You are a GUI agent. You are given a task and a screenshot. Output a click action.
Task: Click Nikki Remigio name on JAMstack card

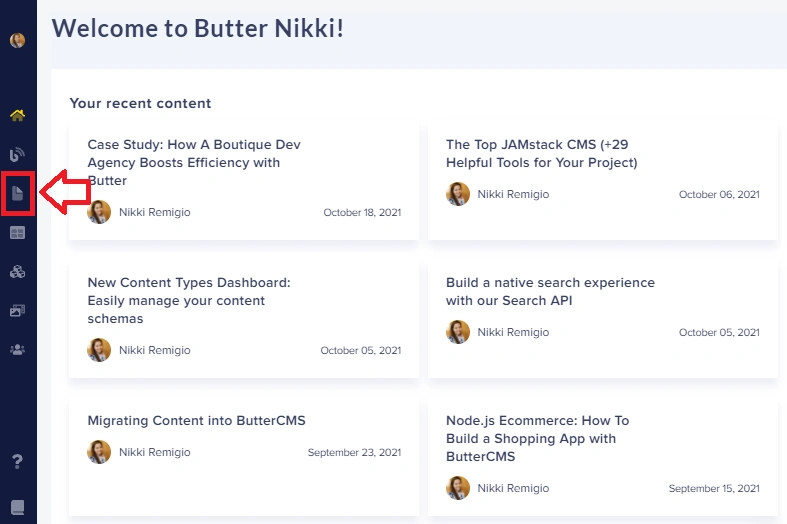(x=513, y=194)
